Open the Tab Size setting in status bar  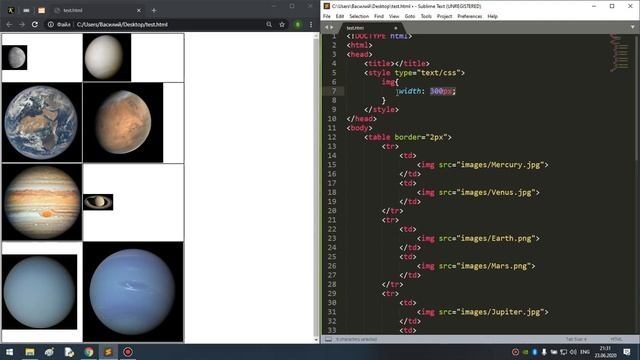tap(576, 339)
